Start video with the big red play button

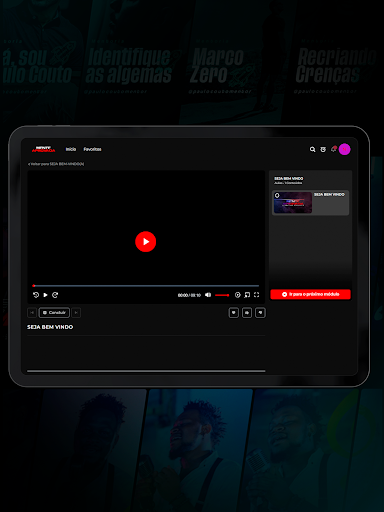[146, 242]
